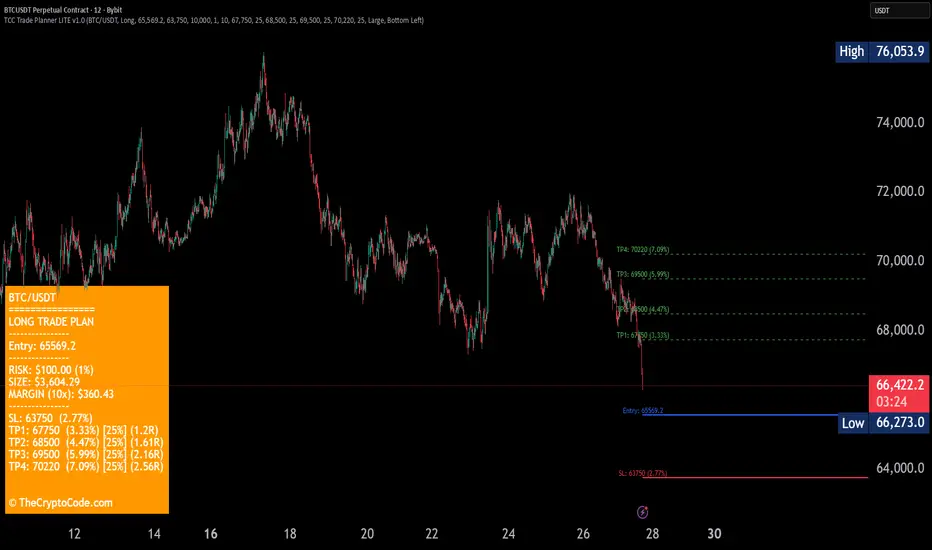This screenshot has height=550, width=932.
Task: Click the date label 22 on time axis
Action: click(x=432, y=534)
